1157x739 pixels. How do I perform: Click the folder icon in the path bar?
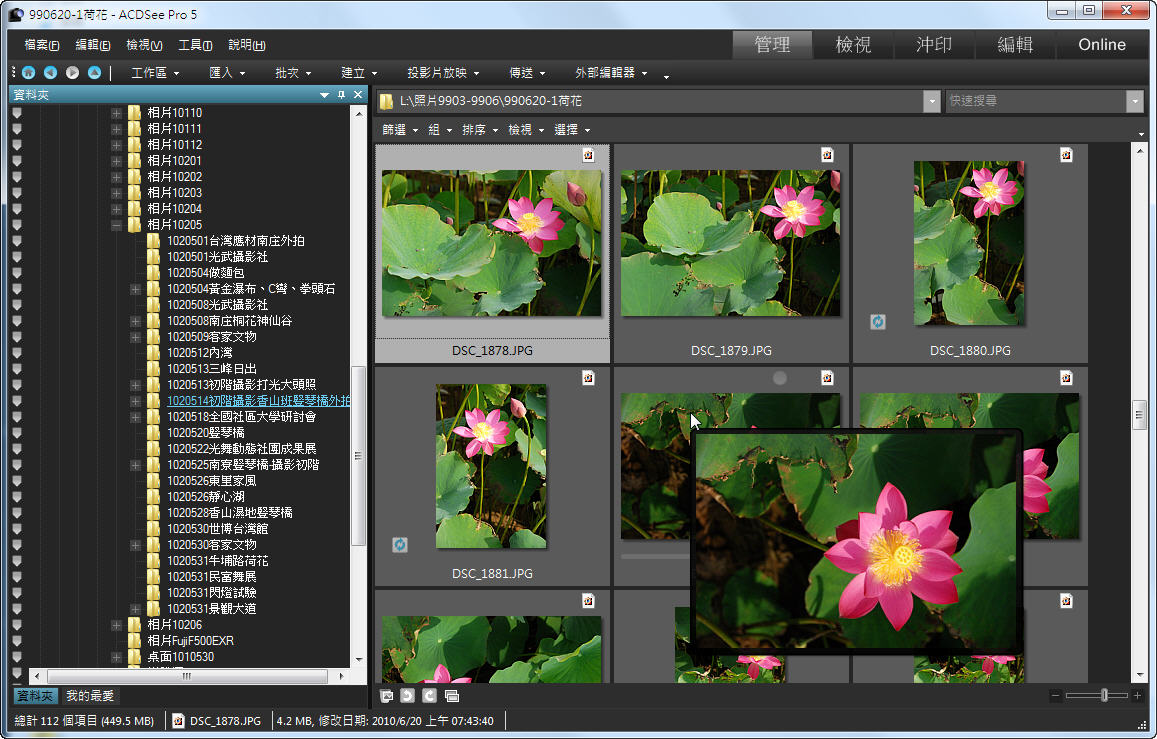pyautogui.click(x=386, y=101)
